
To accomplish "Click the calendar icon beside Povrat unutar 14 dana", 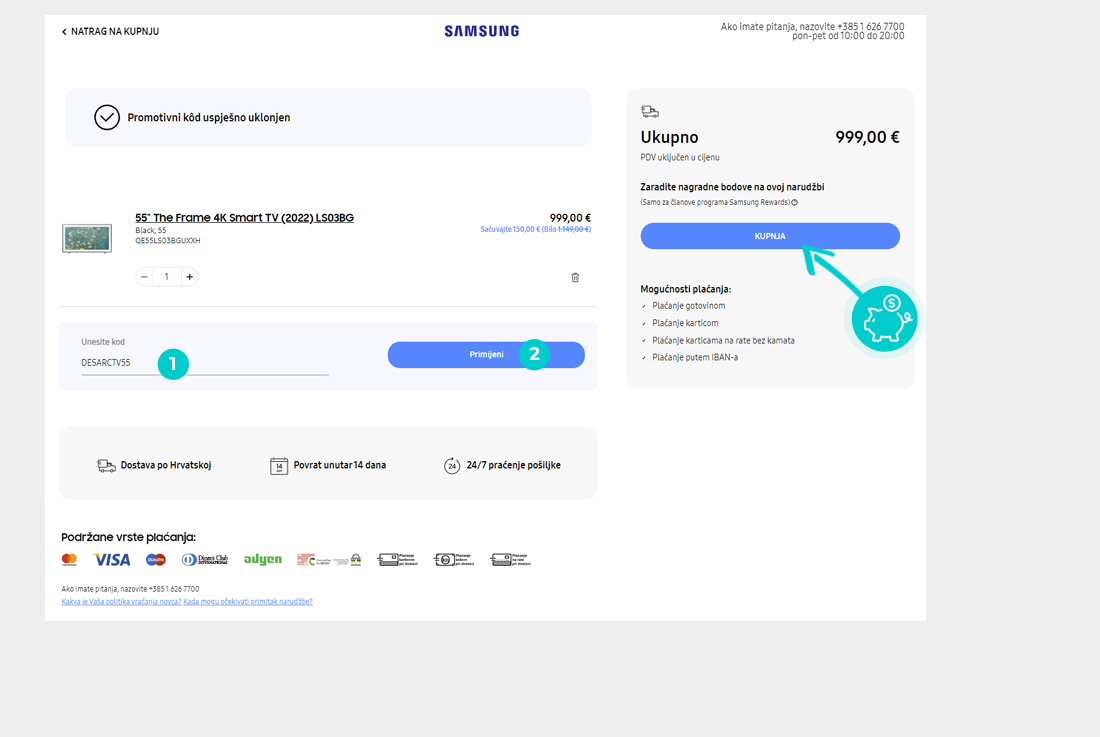I will (x=279, y=466).
